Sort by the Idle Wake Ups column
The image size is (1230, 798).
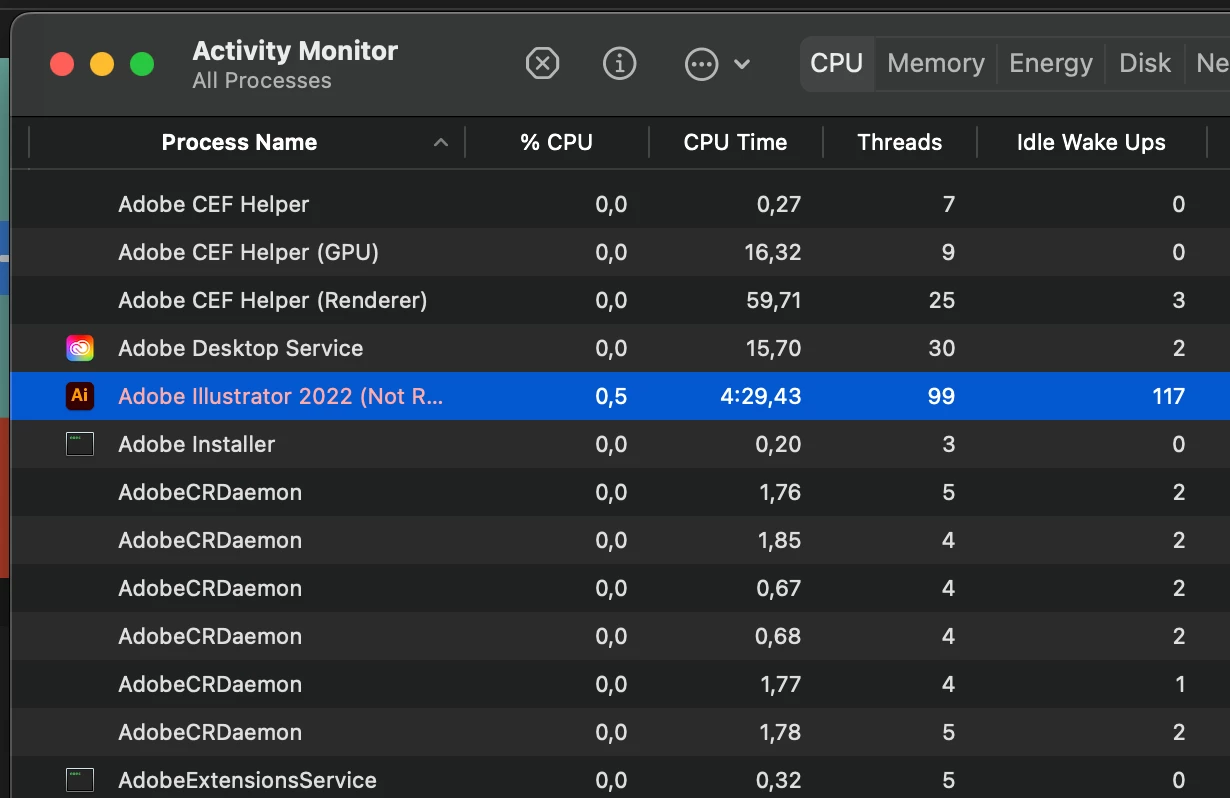tap(1091, 143)
